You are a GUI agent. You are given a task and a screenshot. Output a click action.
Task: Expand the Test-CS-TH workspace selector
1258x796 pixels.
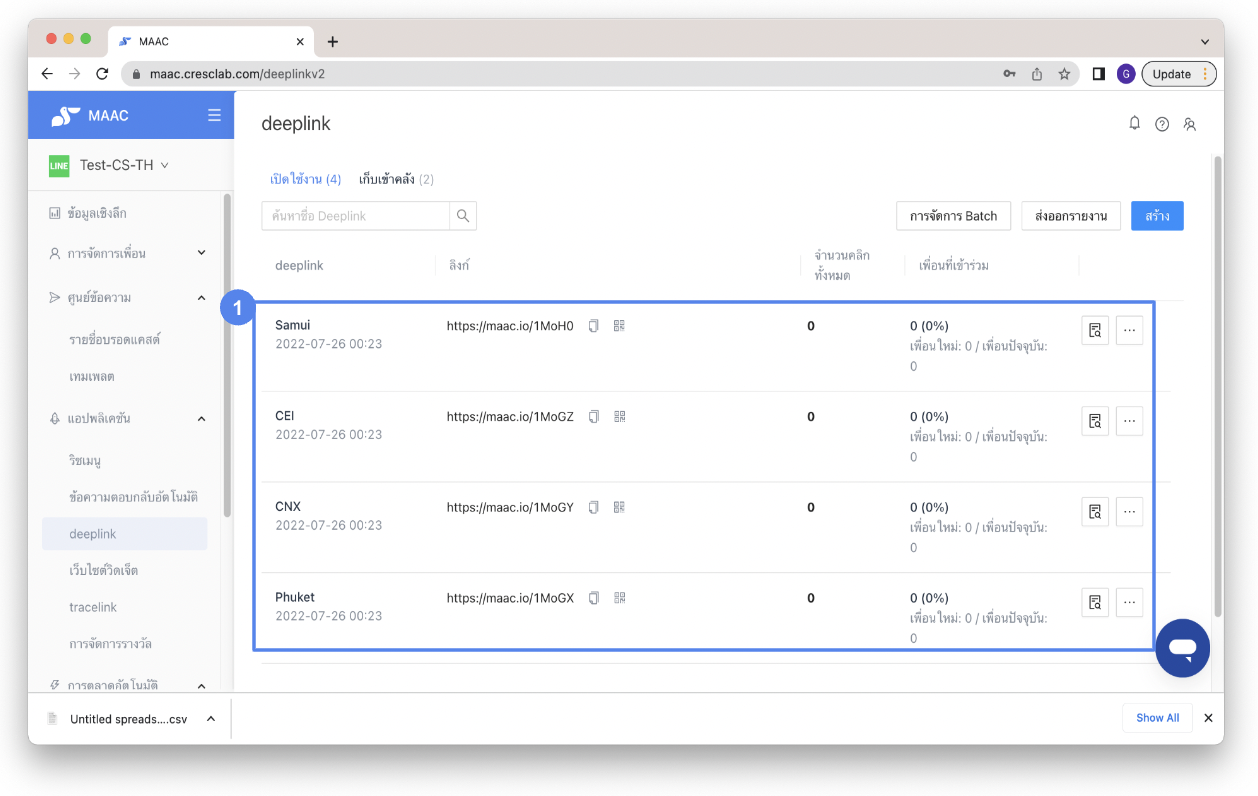click(x=110, y=164)
